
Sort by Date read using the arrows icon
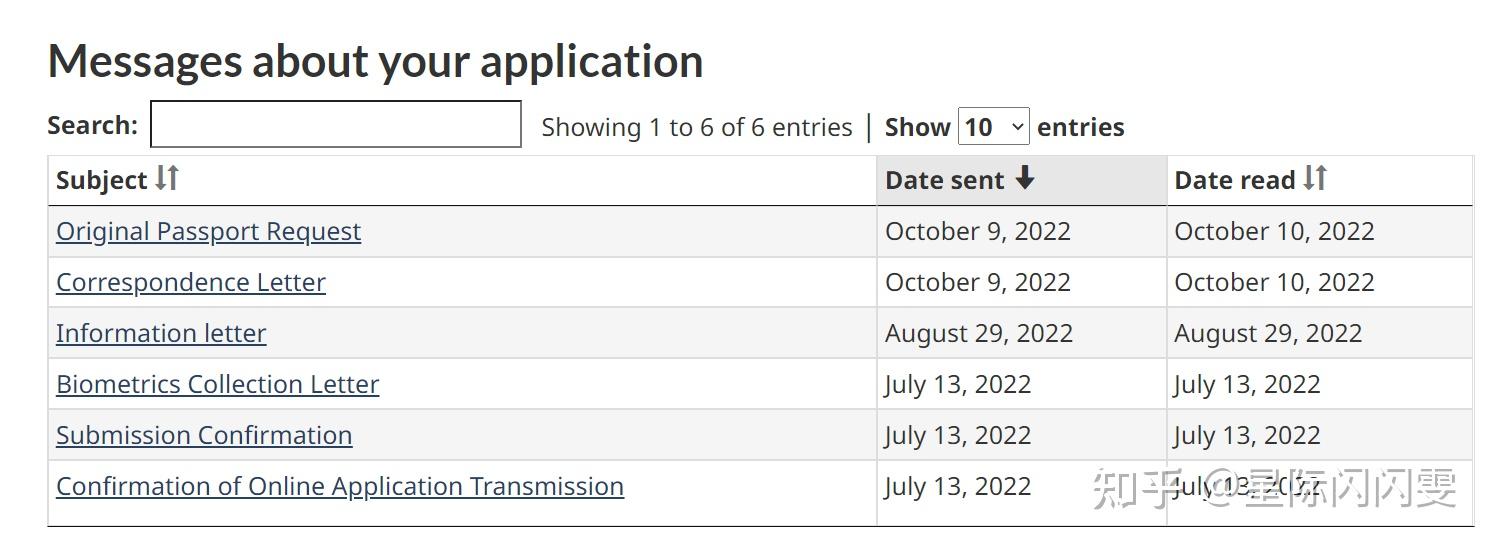1315,178
